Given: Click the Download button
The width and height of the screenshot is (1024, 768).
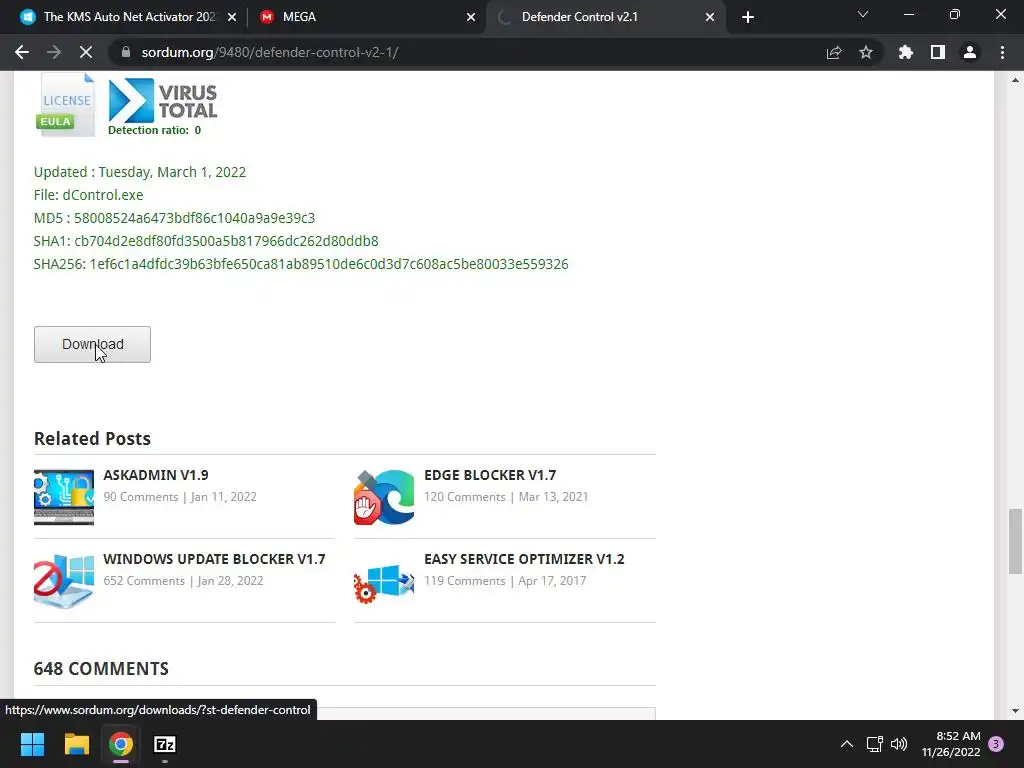Looking at the screenshot, I should [x=92, y=344].
